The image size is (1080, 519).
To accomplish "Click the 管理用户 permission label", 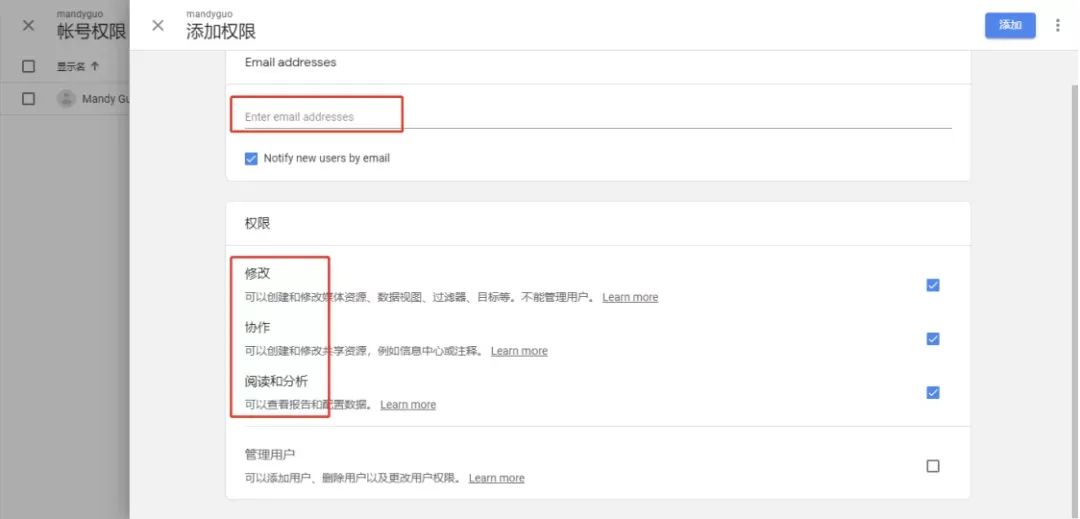I will [270, 454].
